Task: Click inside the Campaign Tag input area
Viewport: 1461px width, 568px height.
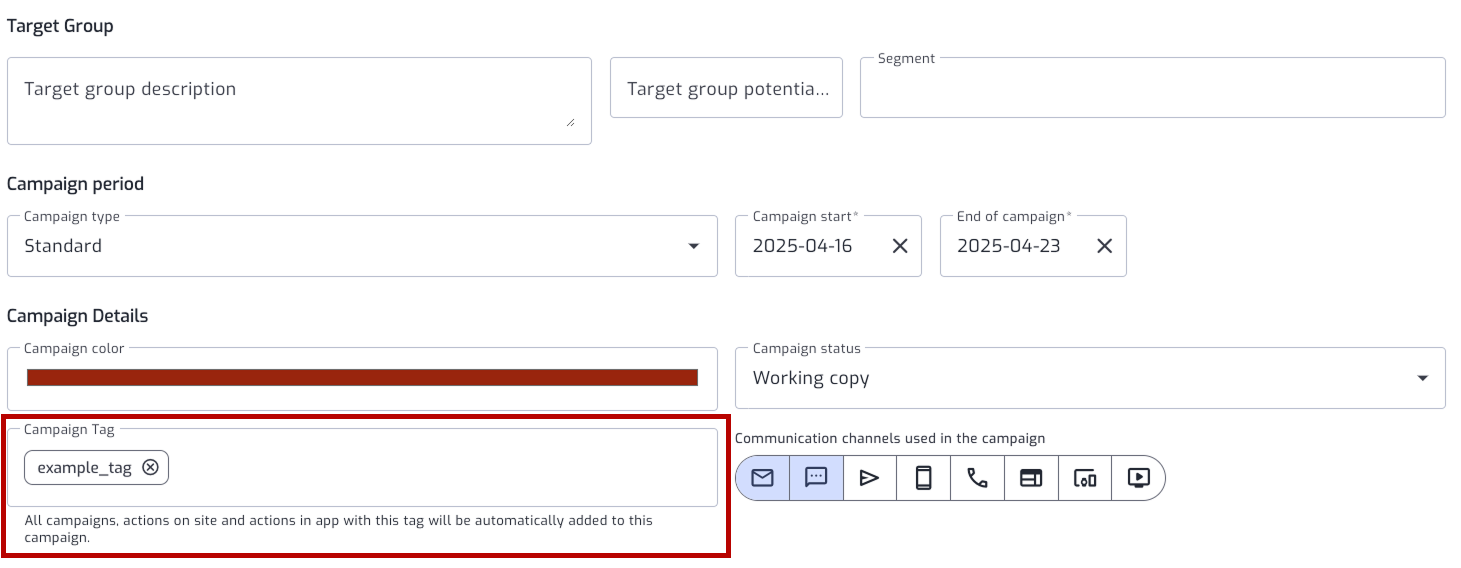Action: 440,468
